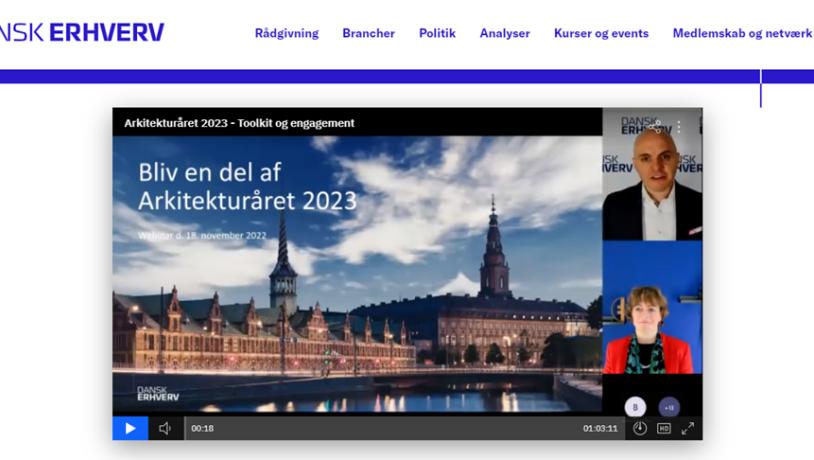This screenshot has width=814, height=460.
Task: Toggle HD video quality
Action: [664, 428]
